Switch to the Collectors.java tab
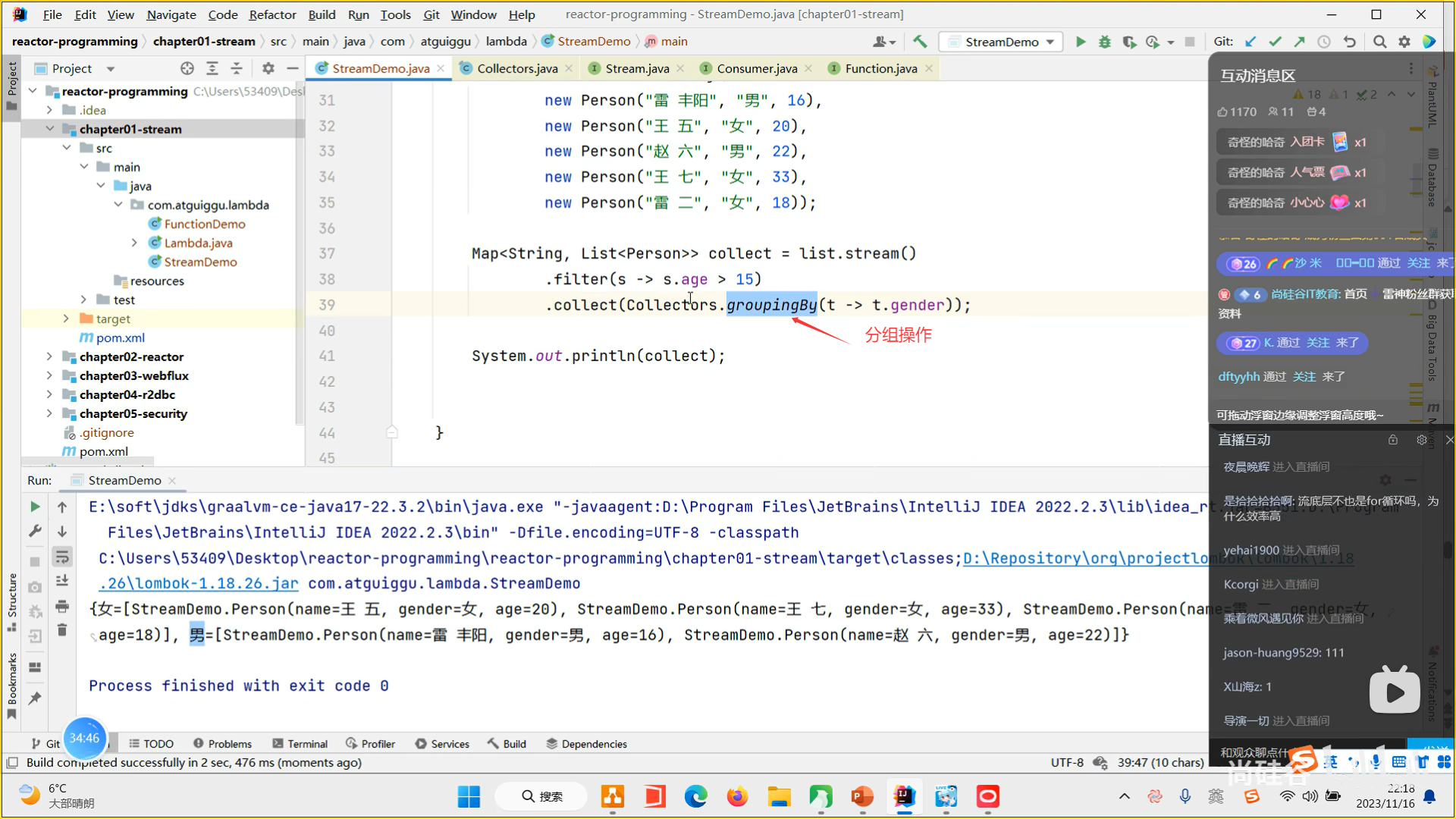The width and height of the screenshot is (1456, 819). 517,68
